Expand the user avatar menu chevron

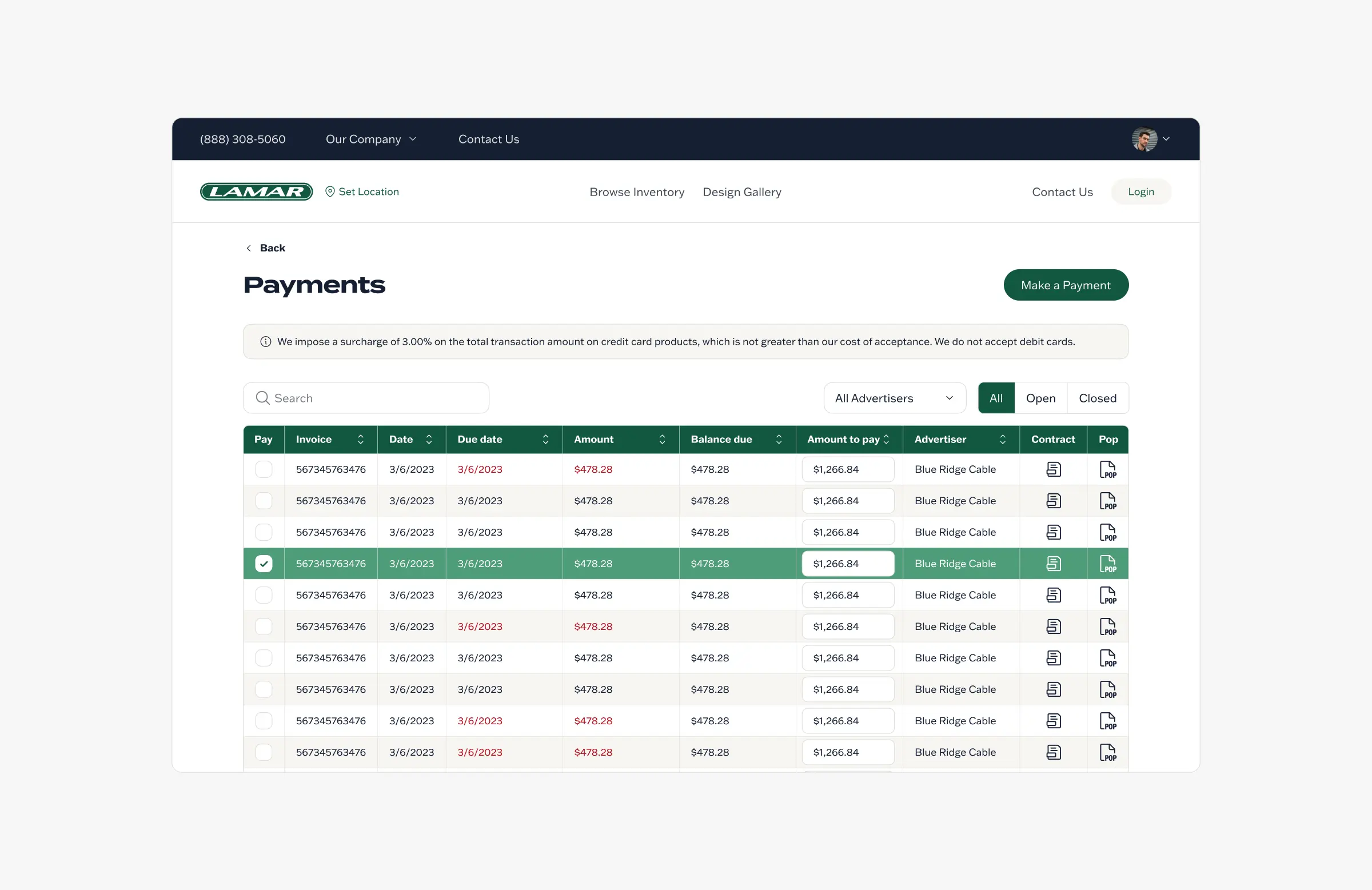(x=1166, y=139)
